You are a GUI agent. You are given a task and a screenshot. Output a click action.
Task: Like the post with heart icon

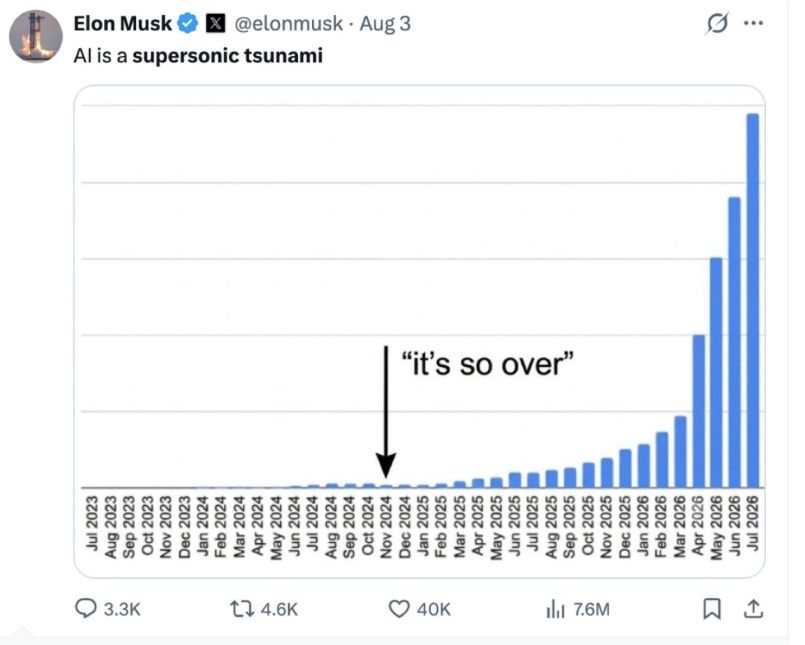pos(399,609)
